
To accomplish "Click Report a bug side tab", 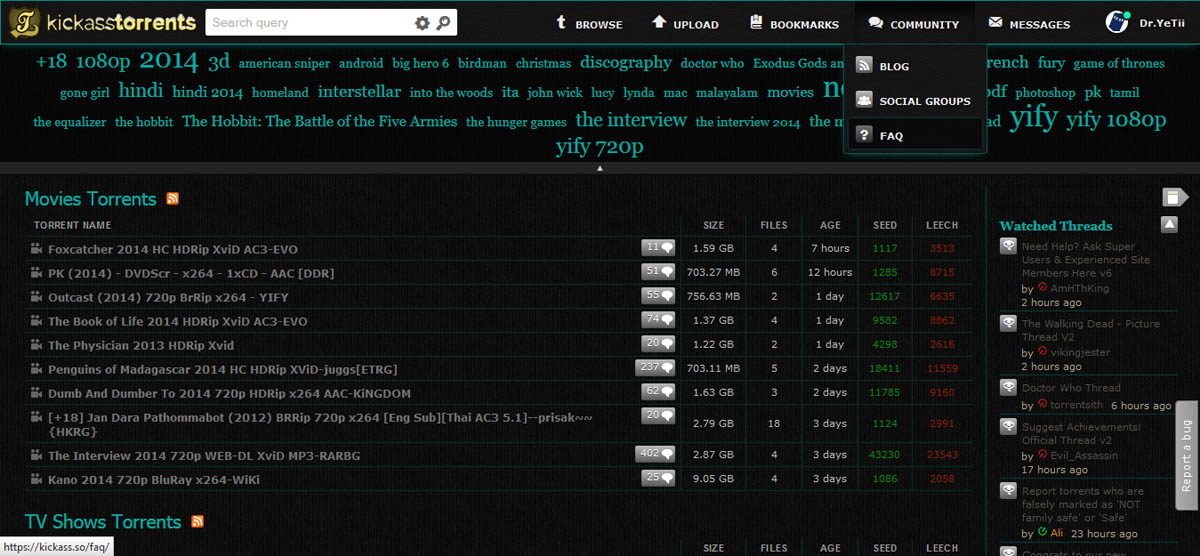I will click(1186, 456).
